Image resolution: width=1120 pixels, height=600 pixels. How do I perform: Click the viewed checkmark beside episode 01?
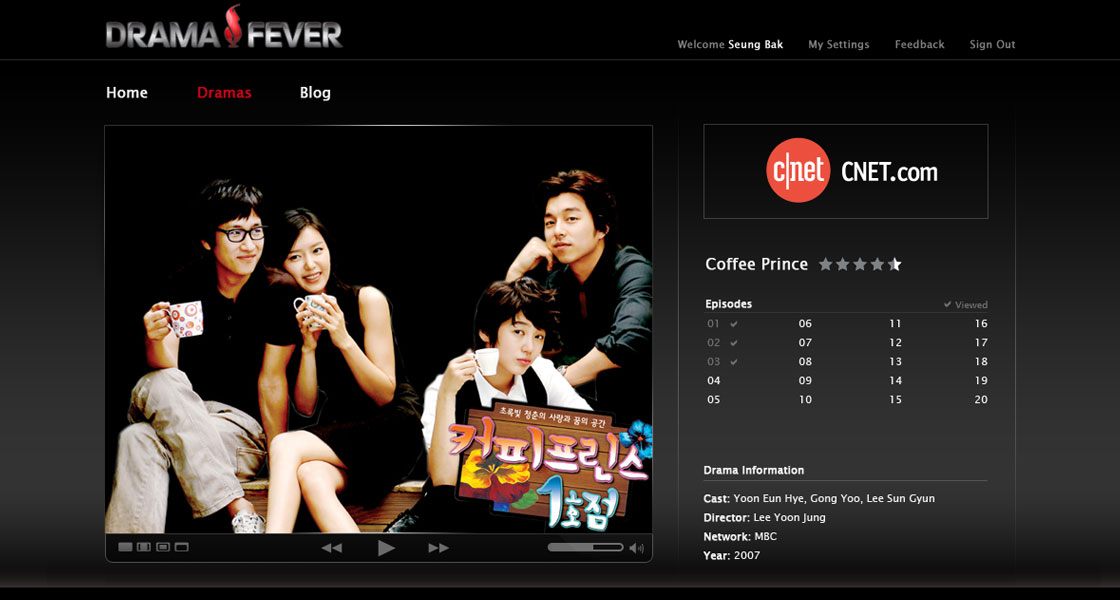tap(734, 324)
